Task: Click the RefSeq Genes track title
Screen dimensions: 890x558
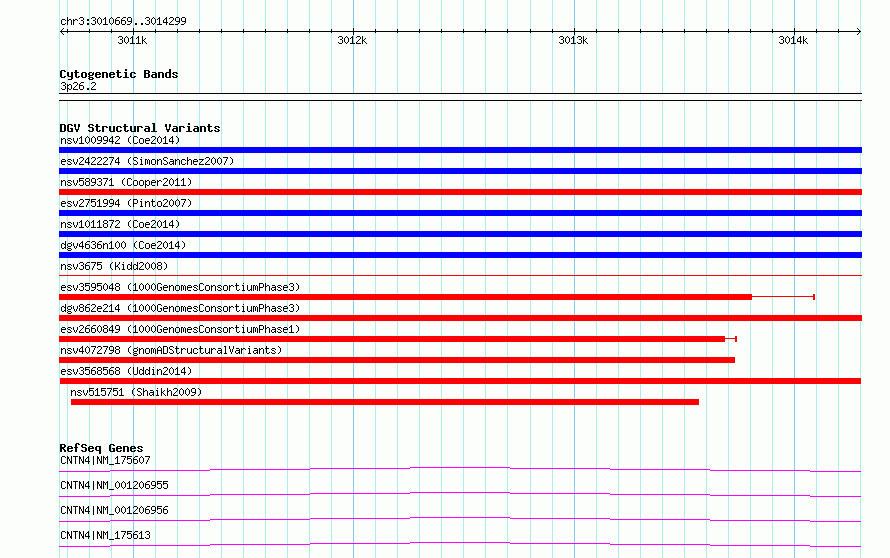Action: (x=101, y=448)
